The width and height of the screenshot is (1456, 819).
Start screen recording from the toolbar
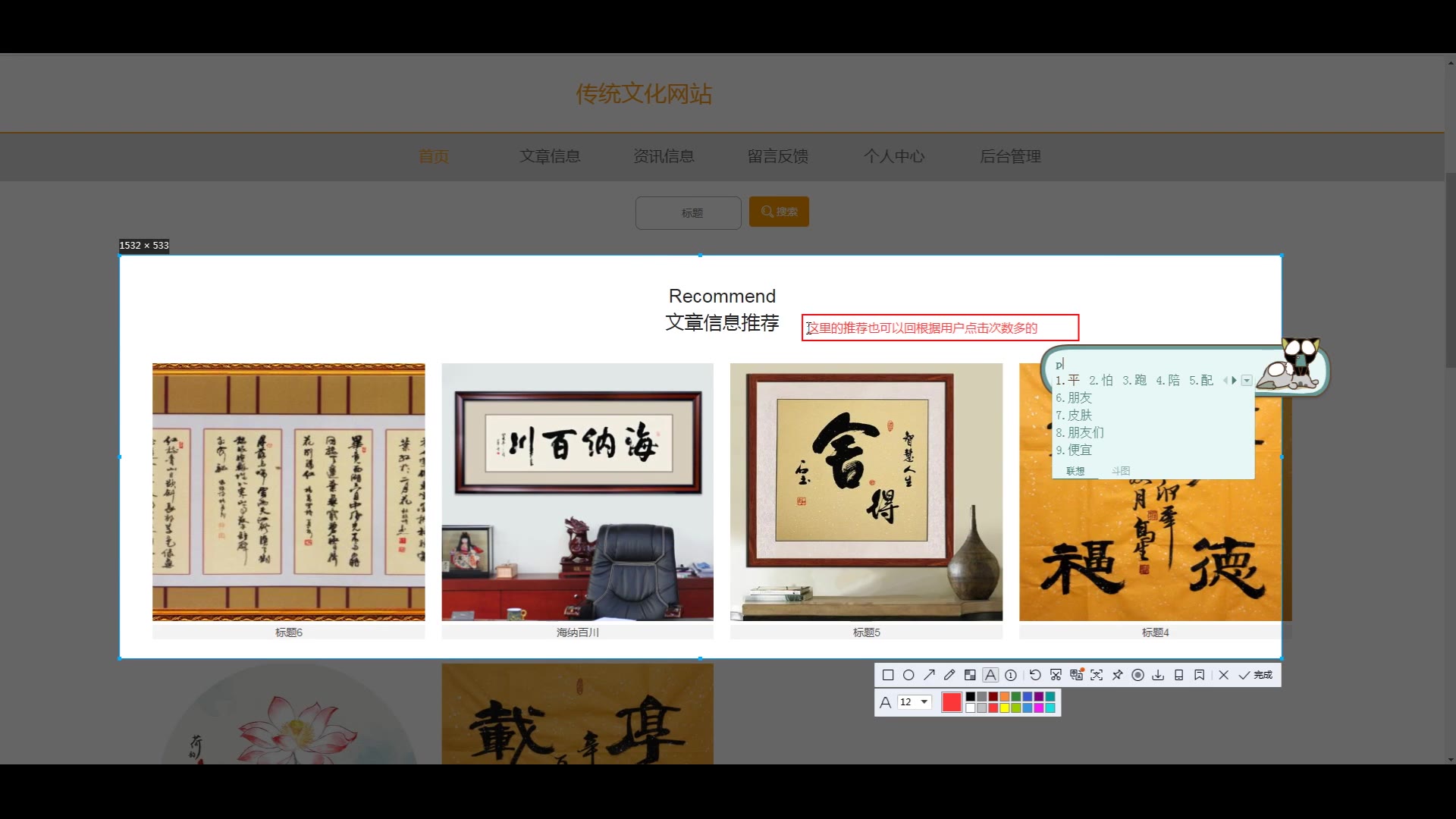(x=1137, y=675)
